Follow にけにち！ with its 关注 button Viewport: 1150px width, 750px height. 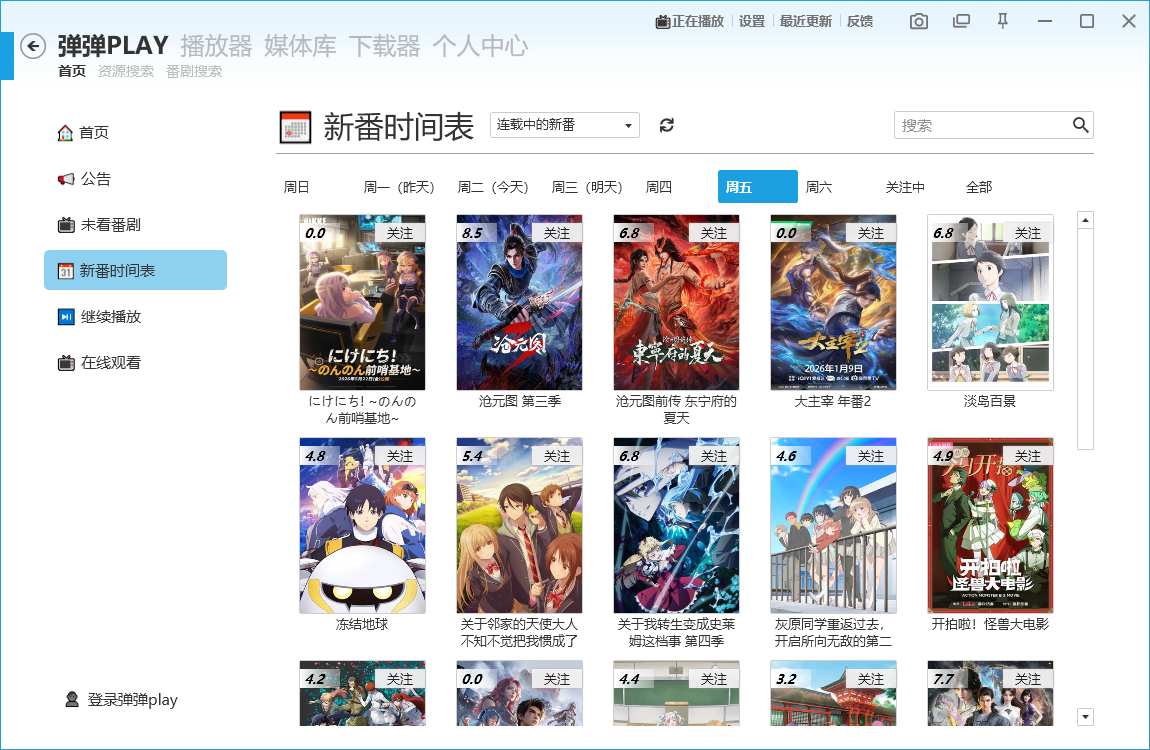coord(400,233)
